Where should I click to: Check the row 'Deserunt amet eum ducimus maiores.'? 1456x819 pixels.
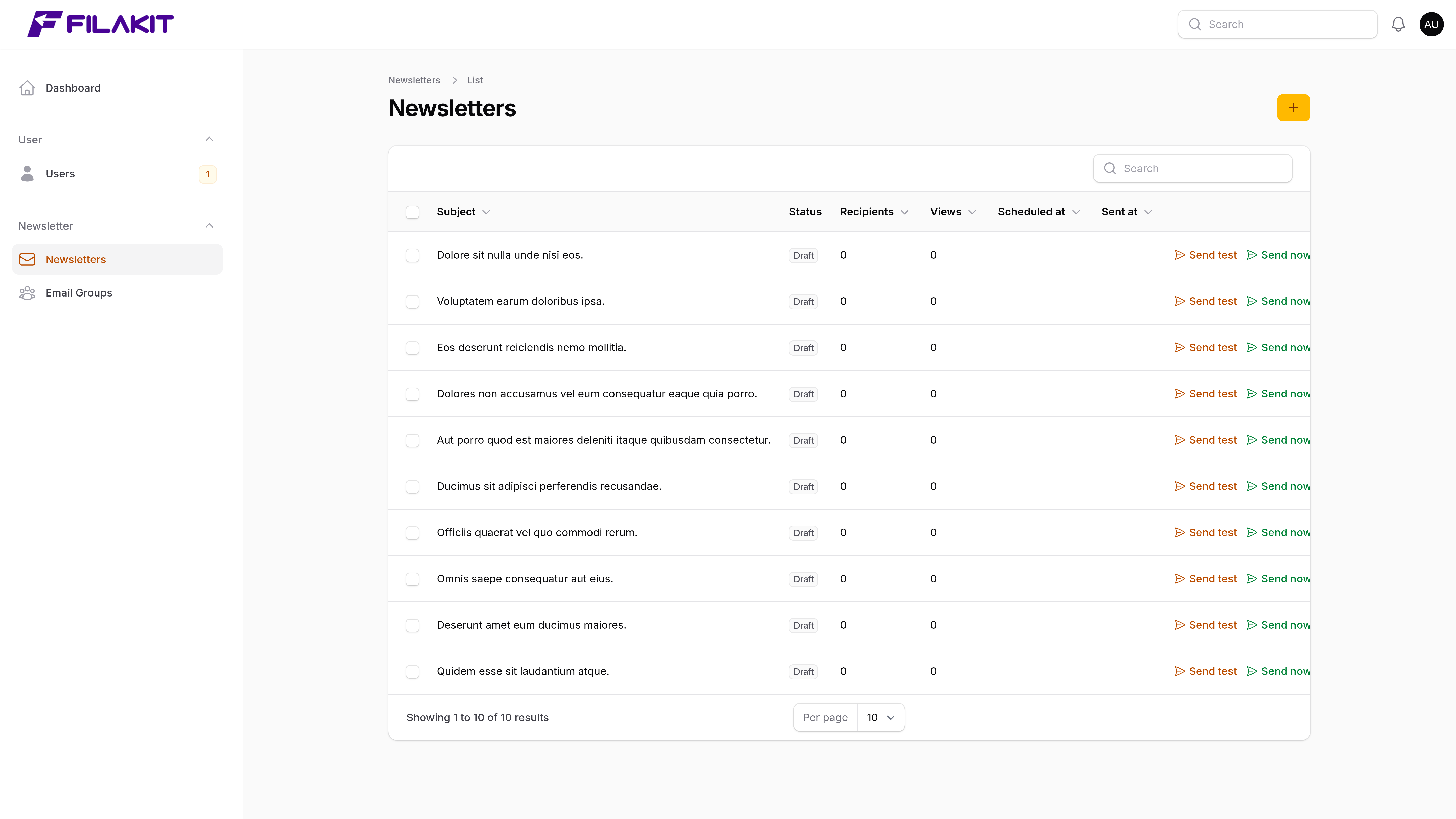pos(413,626)
